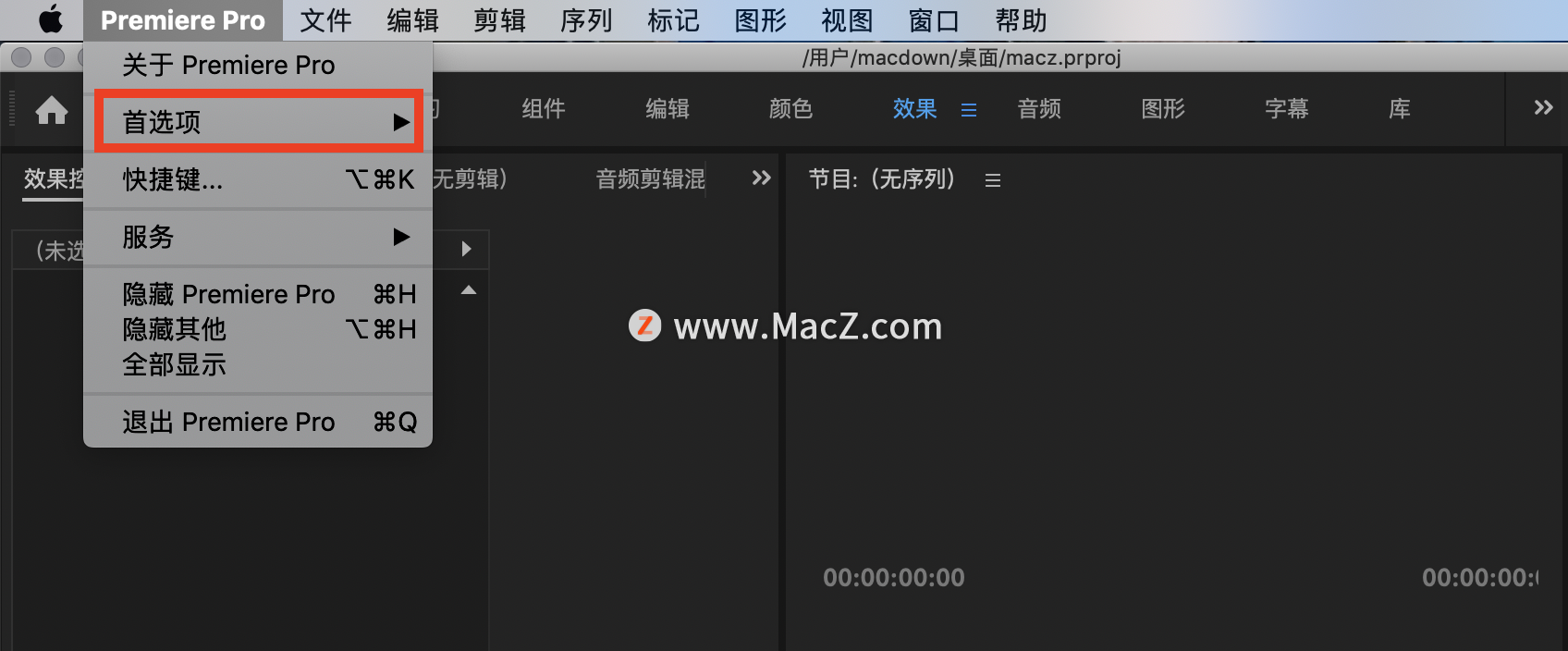The height and width of the screenshot is (651, 1568).
Task: Open the 剪辑 menu
Action: 499,20
